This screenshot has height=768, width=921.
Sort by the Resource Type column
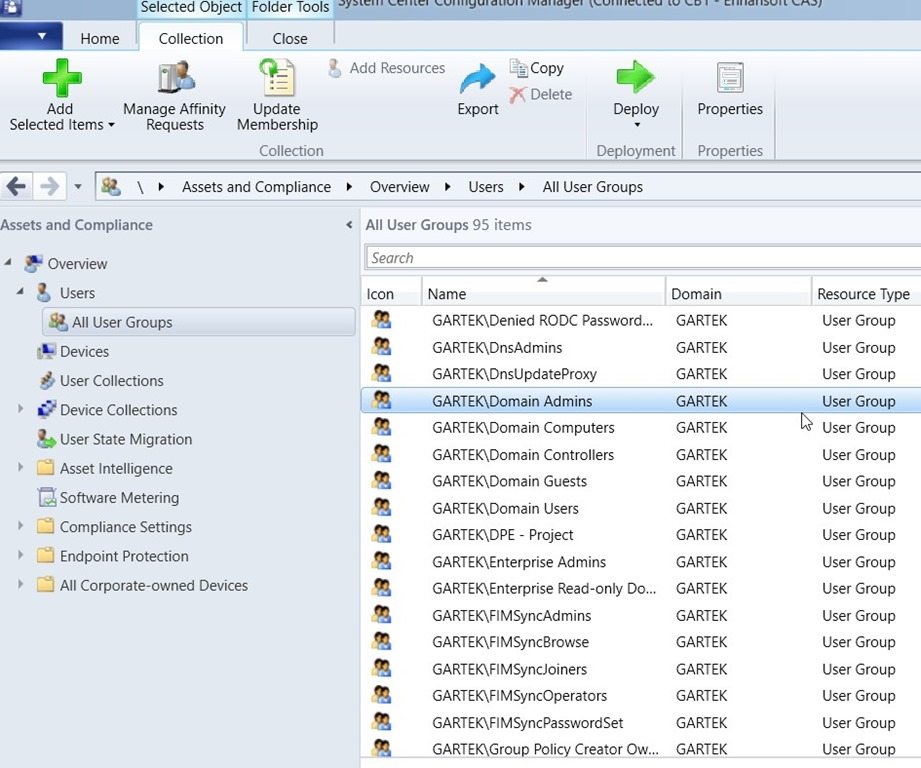point(866,292)
